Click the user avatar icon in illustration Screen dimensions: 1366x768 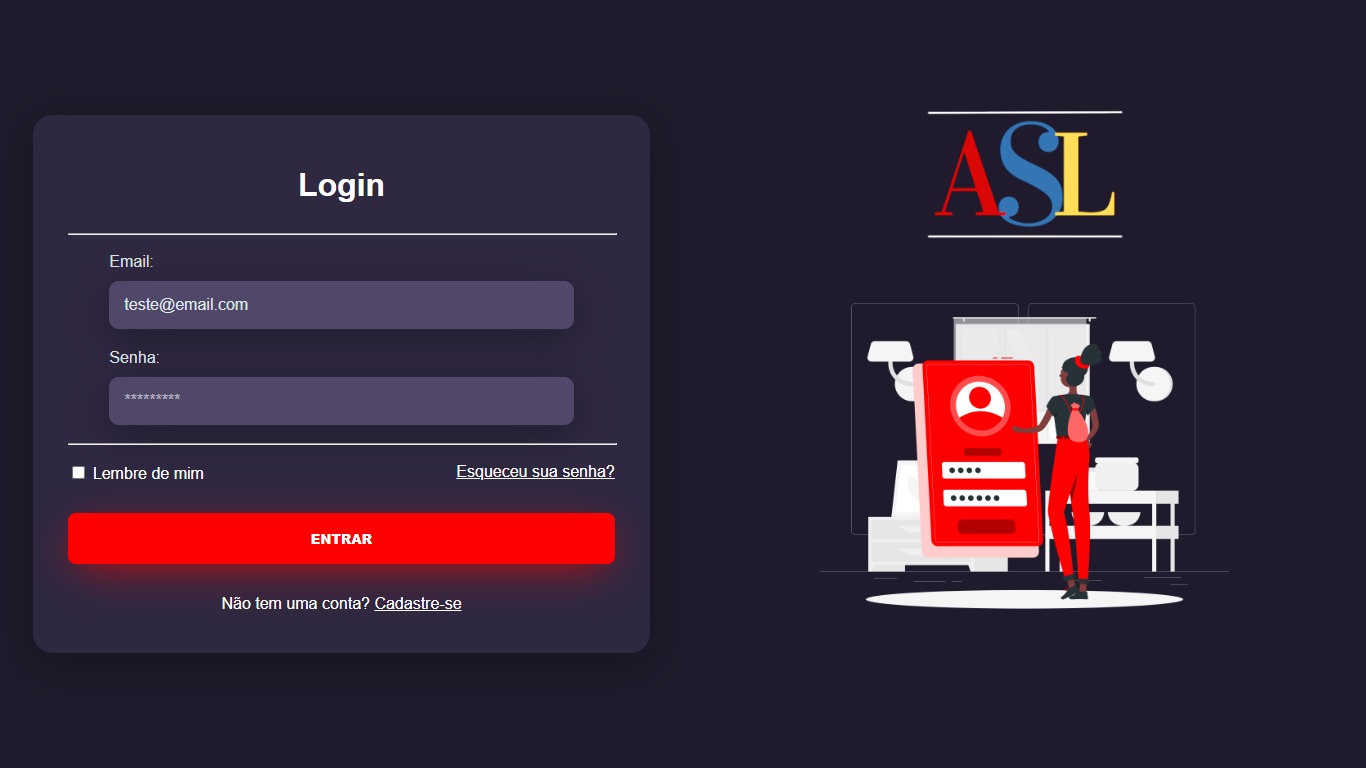click(x=980, y=405)
